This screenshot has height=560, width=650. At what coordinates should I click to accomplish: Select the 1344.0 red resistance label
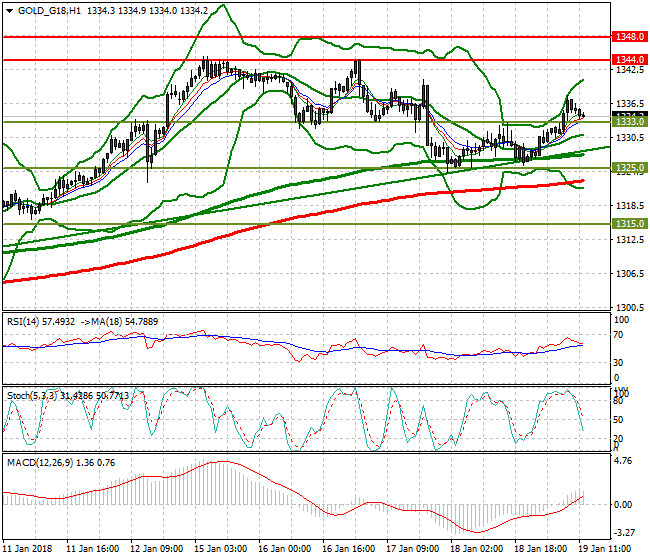[x=629, y=60]
